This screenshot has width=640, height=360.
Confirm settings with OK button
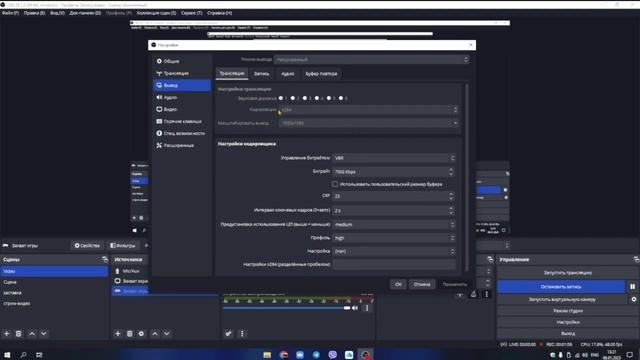click(398, 284)
